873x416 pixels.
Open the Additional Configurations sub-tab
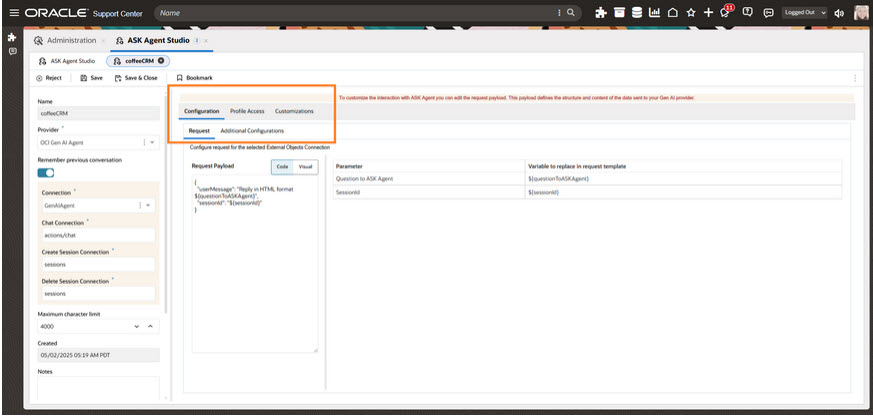(252, 131)
